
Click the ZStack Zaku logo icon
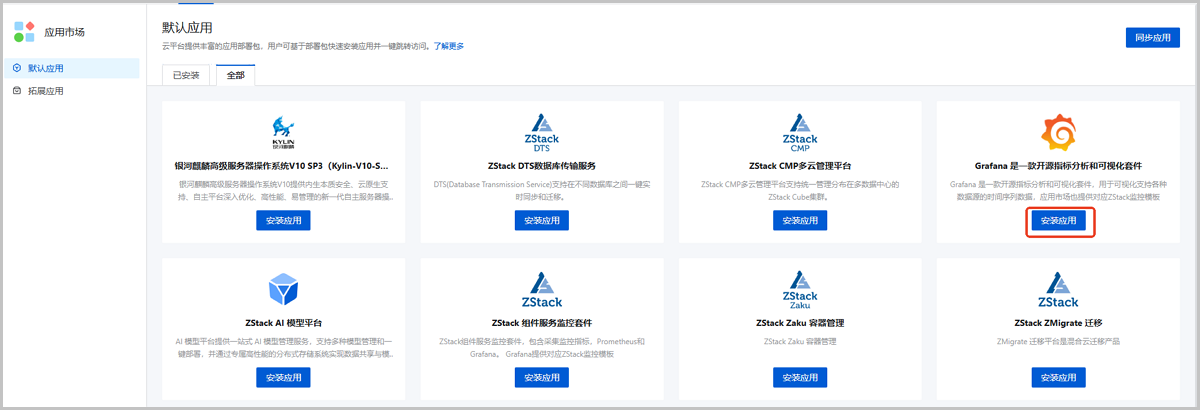800,292
